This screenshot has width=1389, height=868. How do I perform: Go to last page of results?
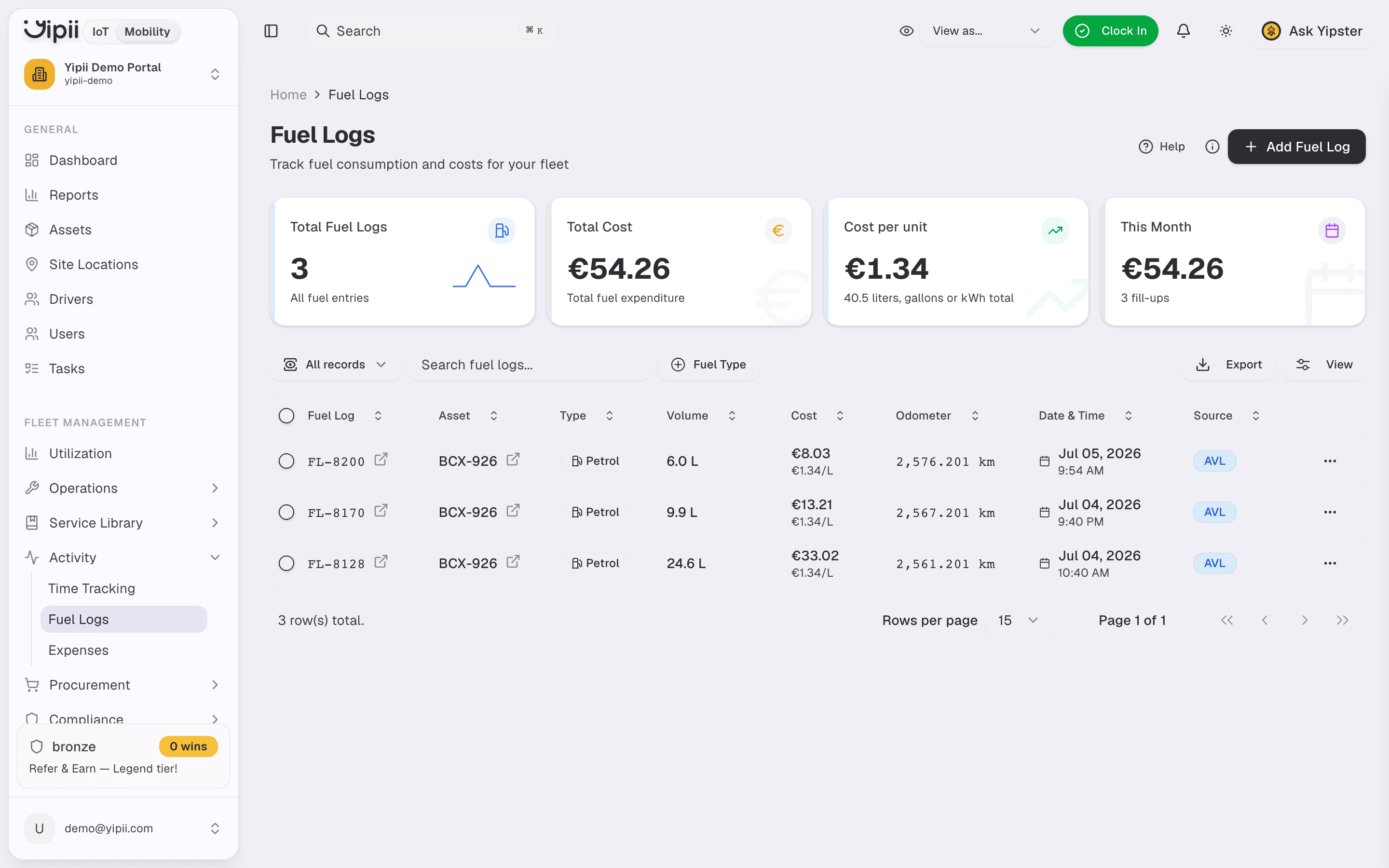(x=1343, y=620)
